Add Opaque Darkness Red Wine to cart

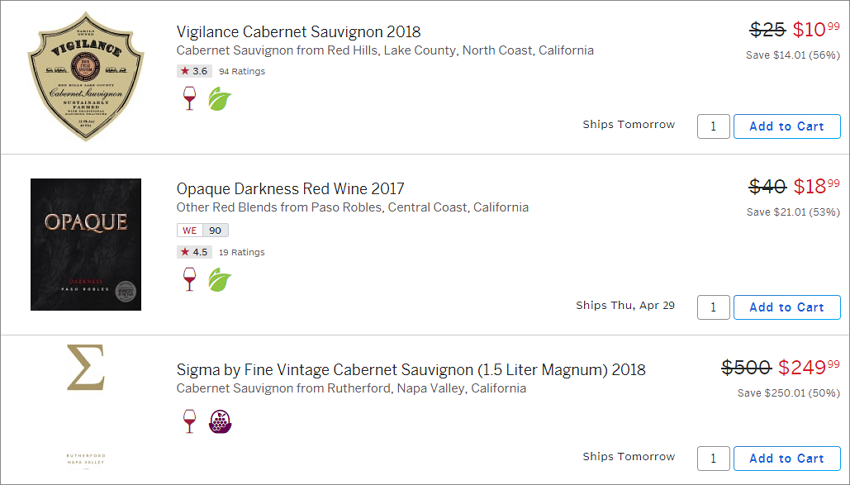[x=787, y=307]
